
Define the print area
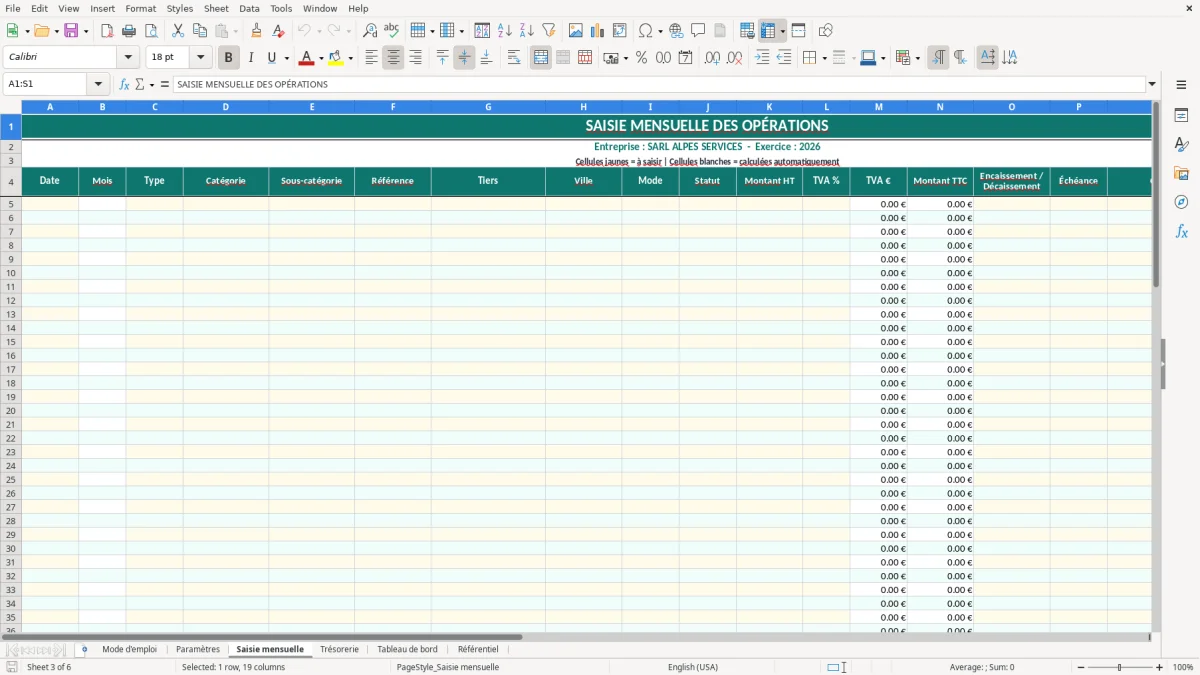coord(747,31)
